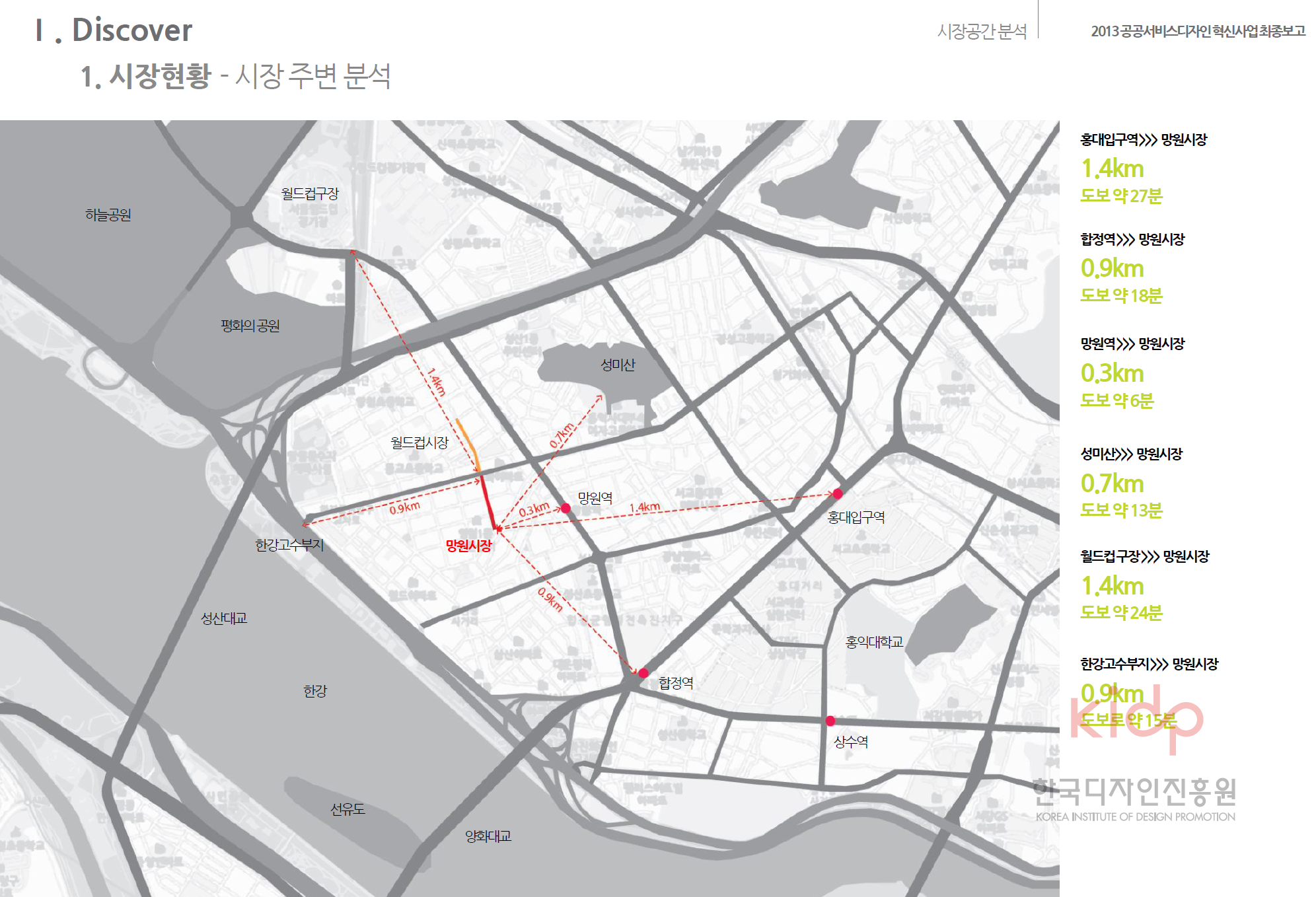Select the 홍대입구역>>> 망원시장 heading
1316x897 pixels.
point(1143,140)
